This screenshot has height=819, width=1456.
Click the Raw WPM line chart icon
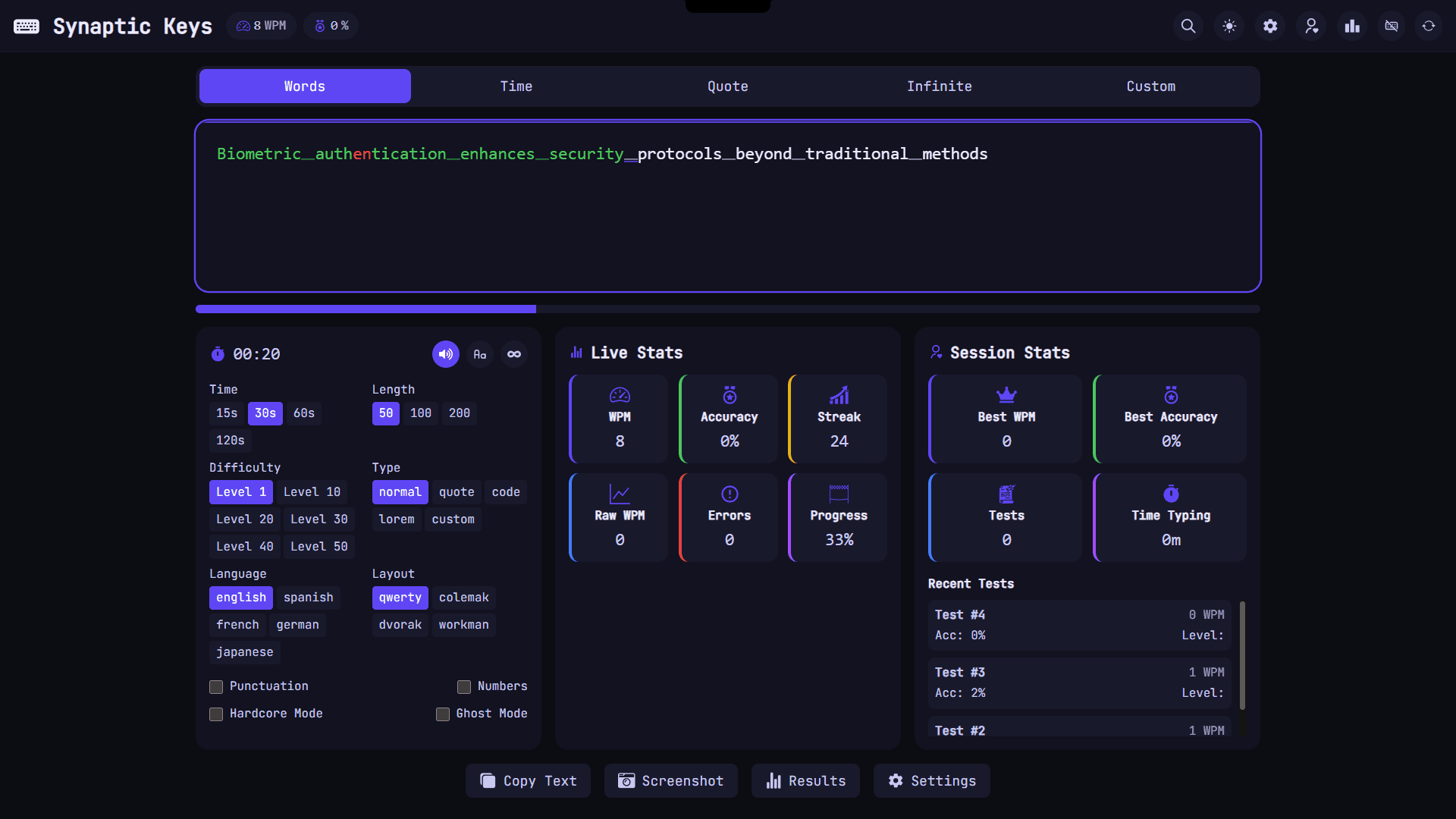(620, 494)
